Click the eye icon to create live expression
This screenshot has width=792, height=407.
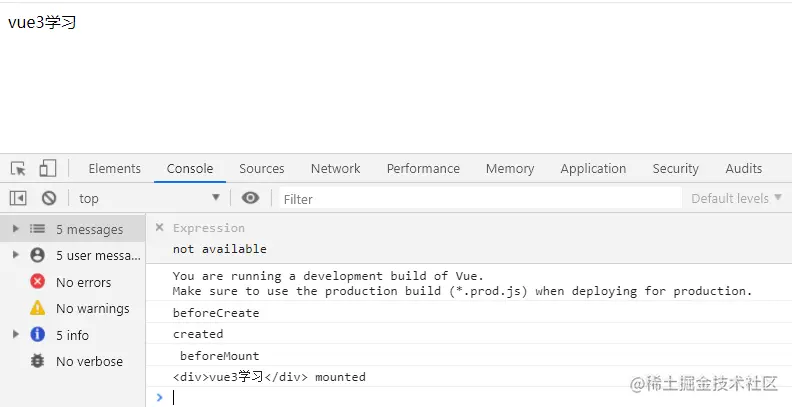pyautogui.click(x=250, y=198)
